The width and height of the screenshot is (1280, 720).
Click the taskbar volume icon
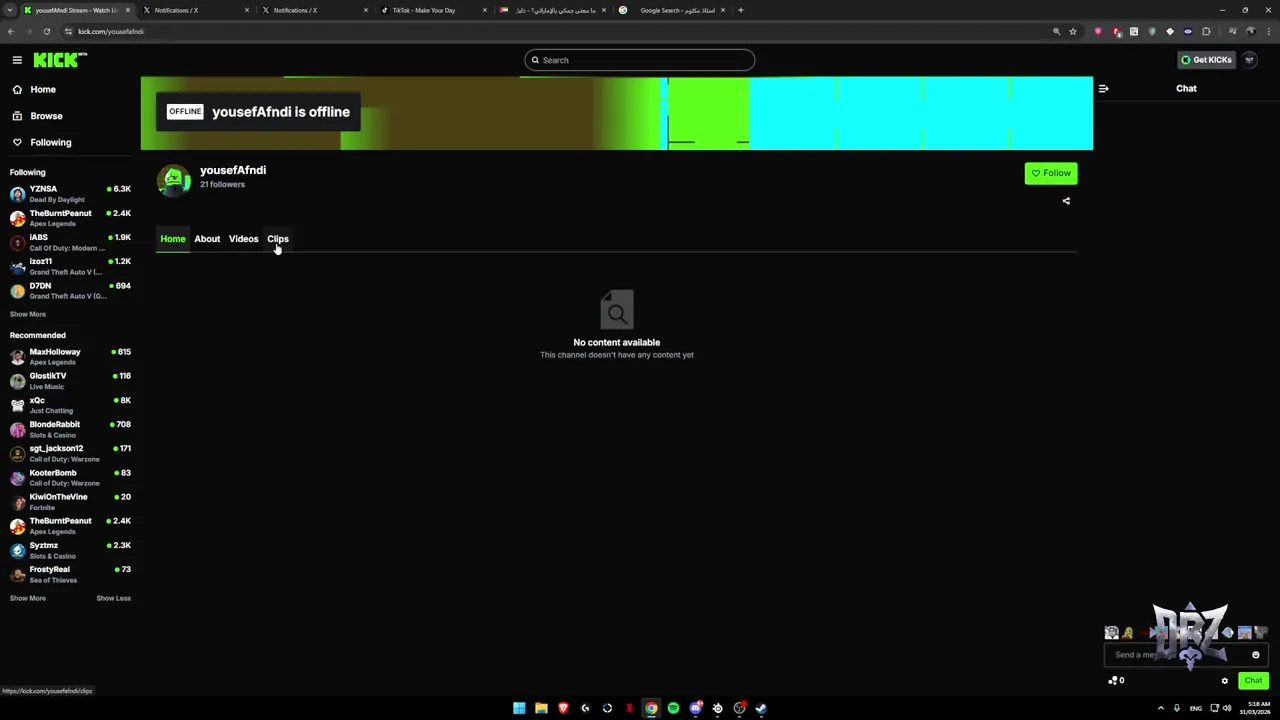[1227, 708]
